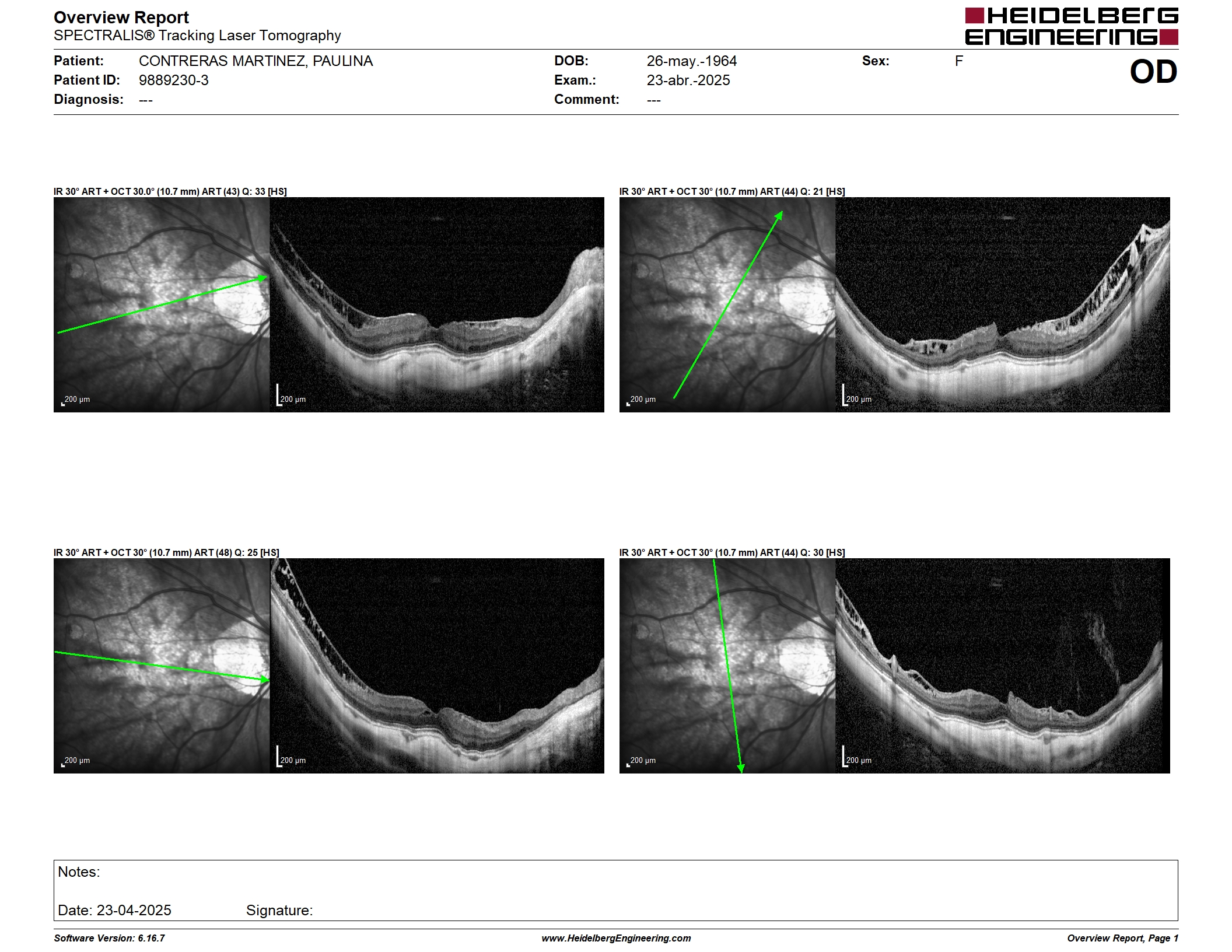The height and width of the screenshot is (952, 1232).
Task: Click the Heidelberg Engineering logo
Action: click(1072, 26)
